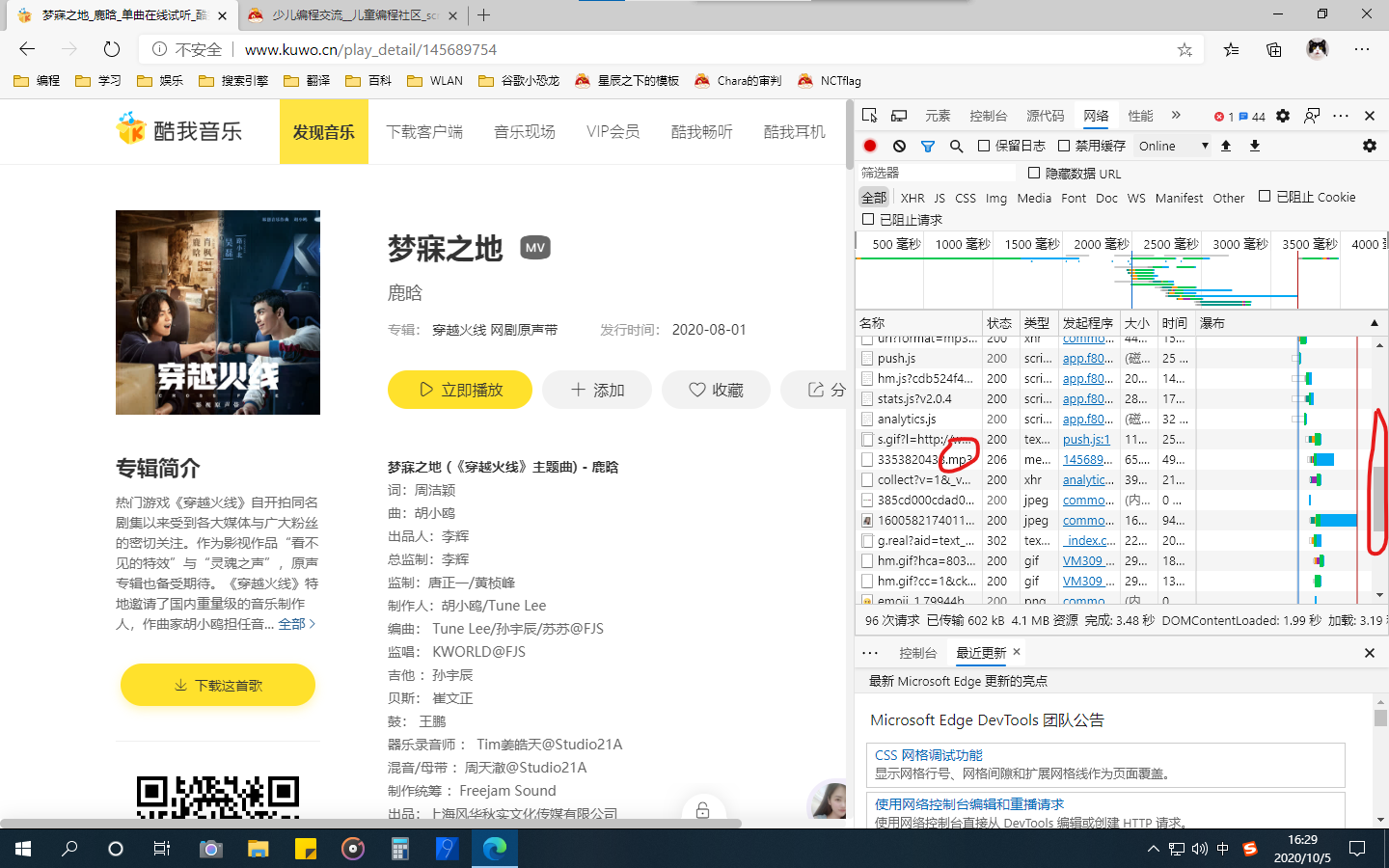Switch to 控制台 tab in DevTools
Screen dimensions: 1389x868
point(989,116)
